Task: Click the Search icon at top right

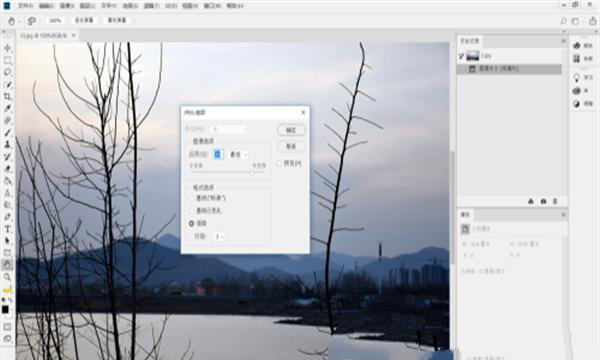Action: [x=563, y=21]
